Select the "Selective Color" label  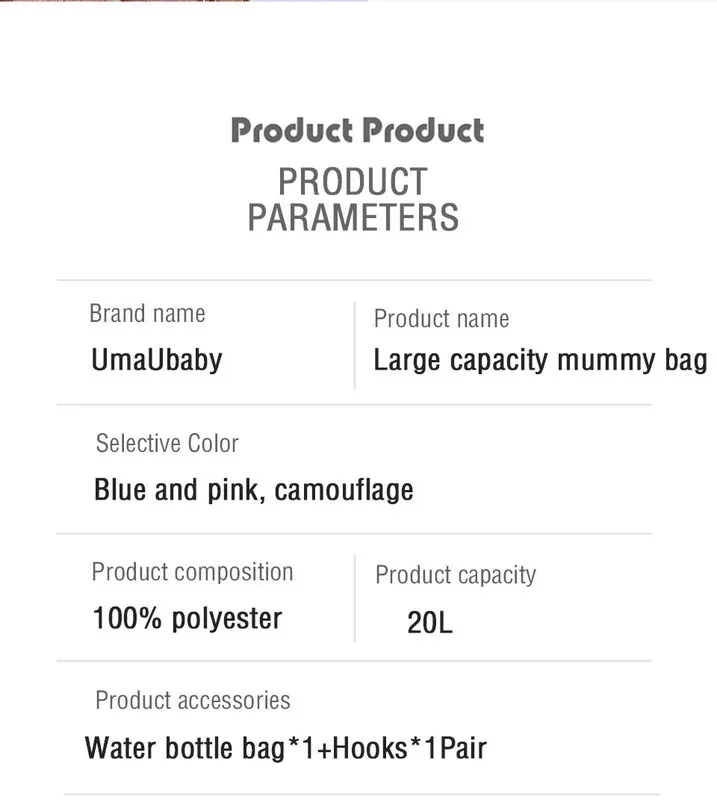[x=167, y=443]
